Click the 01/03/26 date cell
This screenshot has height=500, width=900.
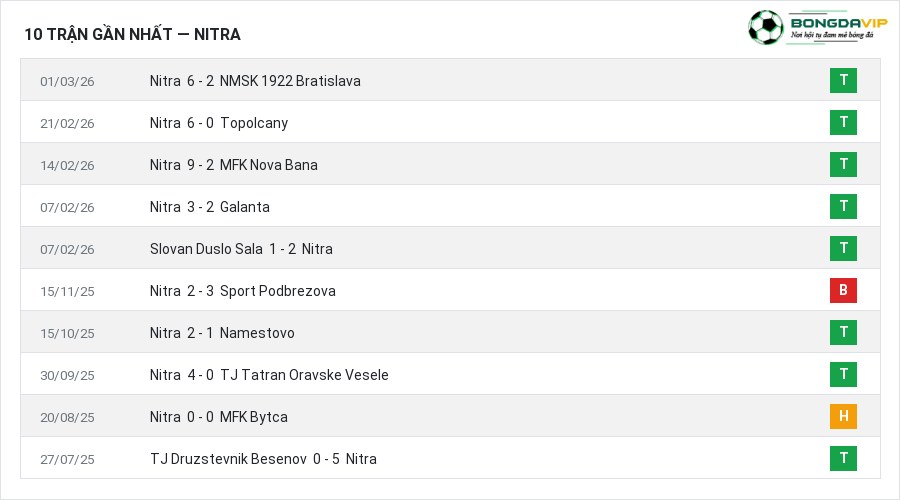[x=67, y=82]
